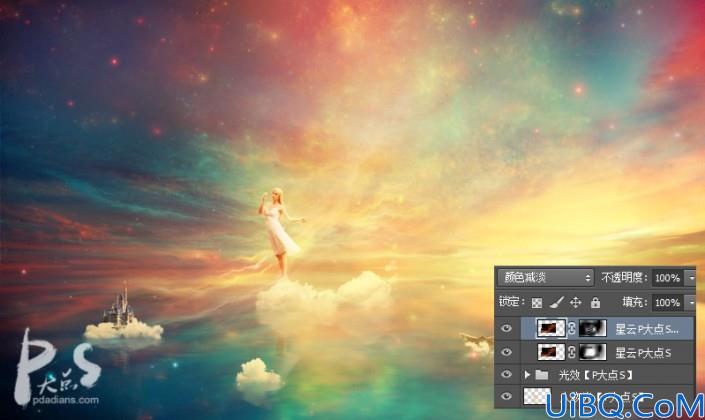Click the 填充 100% value field

tap(667, 303)
